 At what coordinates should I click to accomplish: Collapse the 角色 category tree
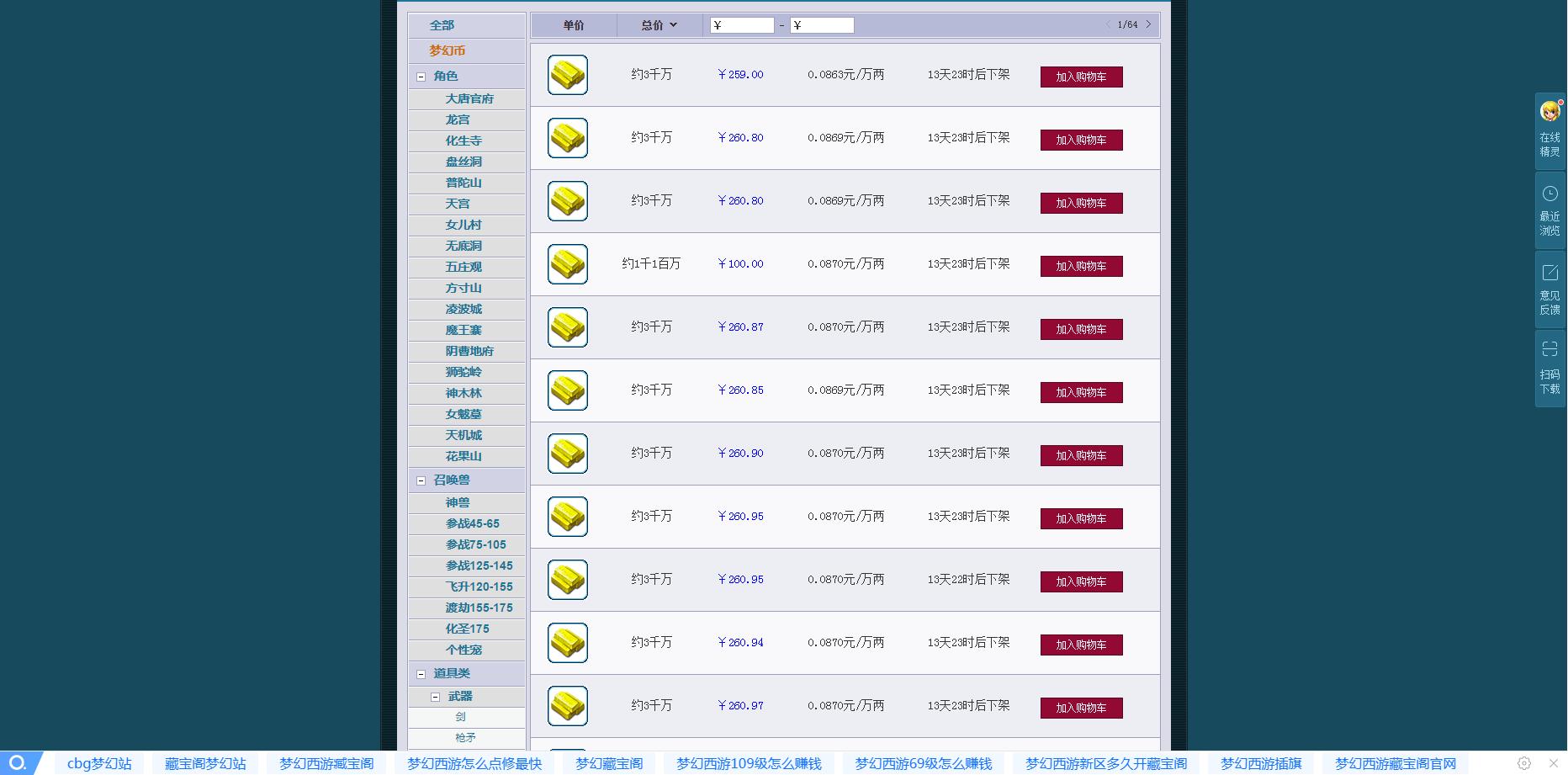coord(421,77)
